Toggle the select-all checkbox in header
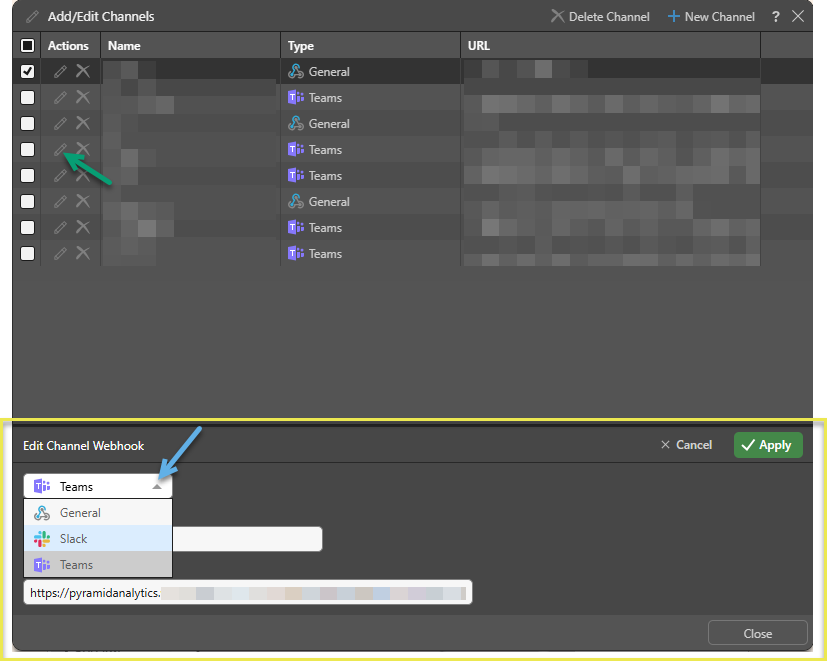This screenshot has width=827, height=661. pyautogui.click(x=27, y=46)
